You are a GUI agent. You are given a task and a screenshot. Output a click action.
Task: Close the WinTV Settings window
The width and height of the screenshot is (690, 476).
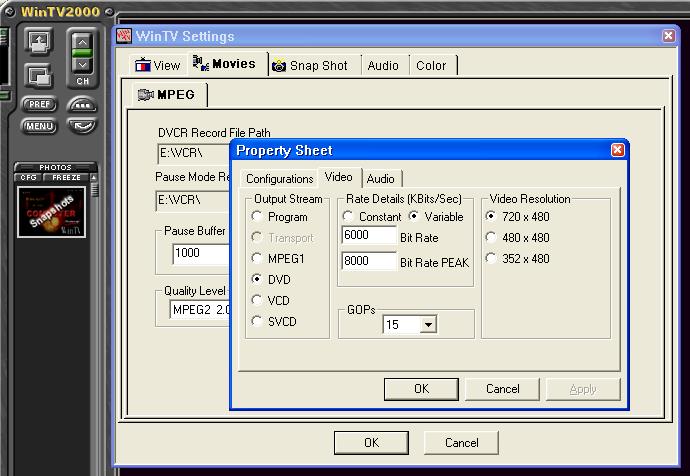click(668, 36)
